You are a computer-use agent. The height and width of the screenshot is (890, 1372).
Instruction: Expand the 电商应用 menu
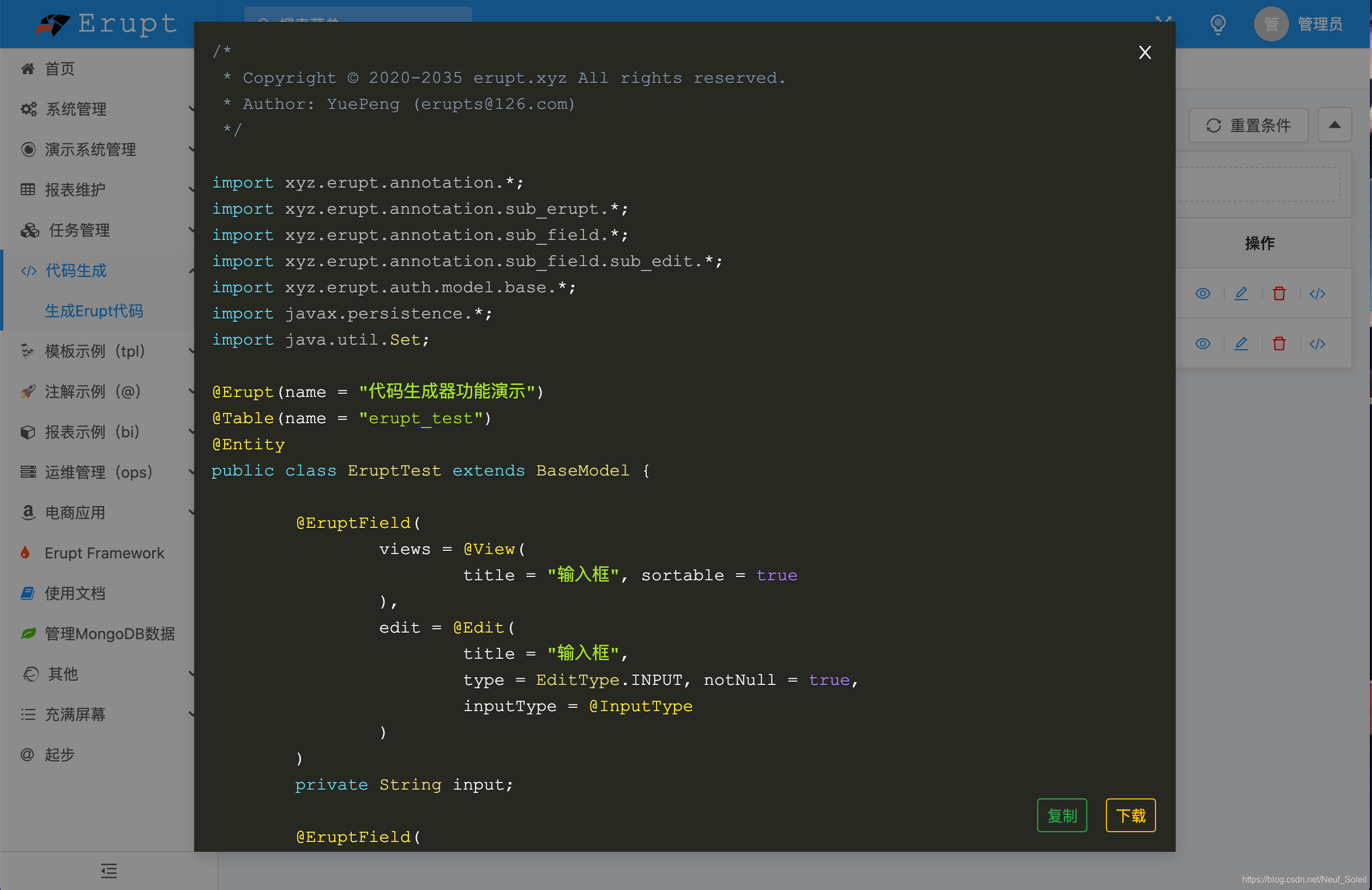point(75,512)
